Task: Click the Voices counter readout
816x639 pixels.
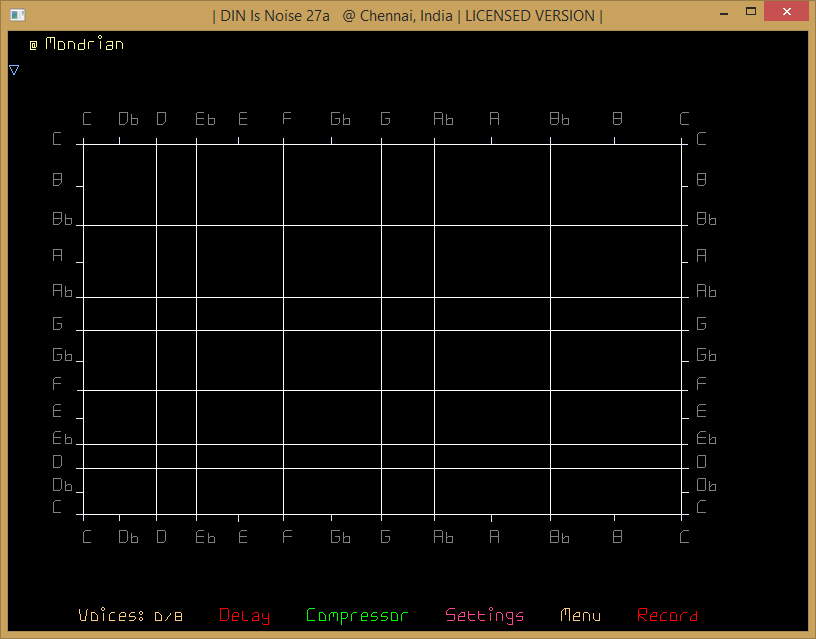Action: coord(130,616)
